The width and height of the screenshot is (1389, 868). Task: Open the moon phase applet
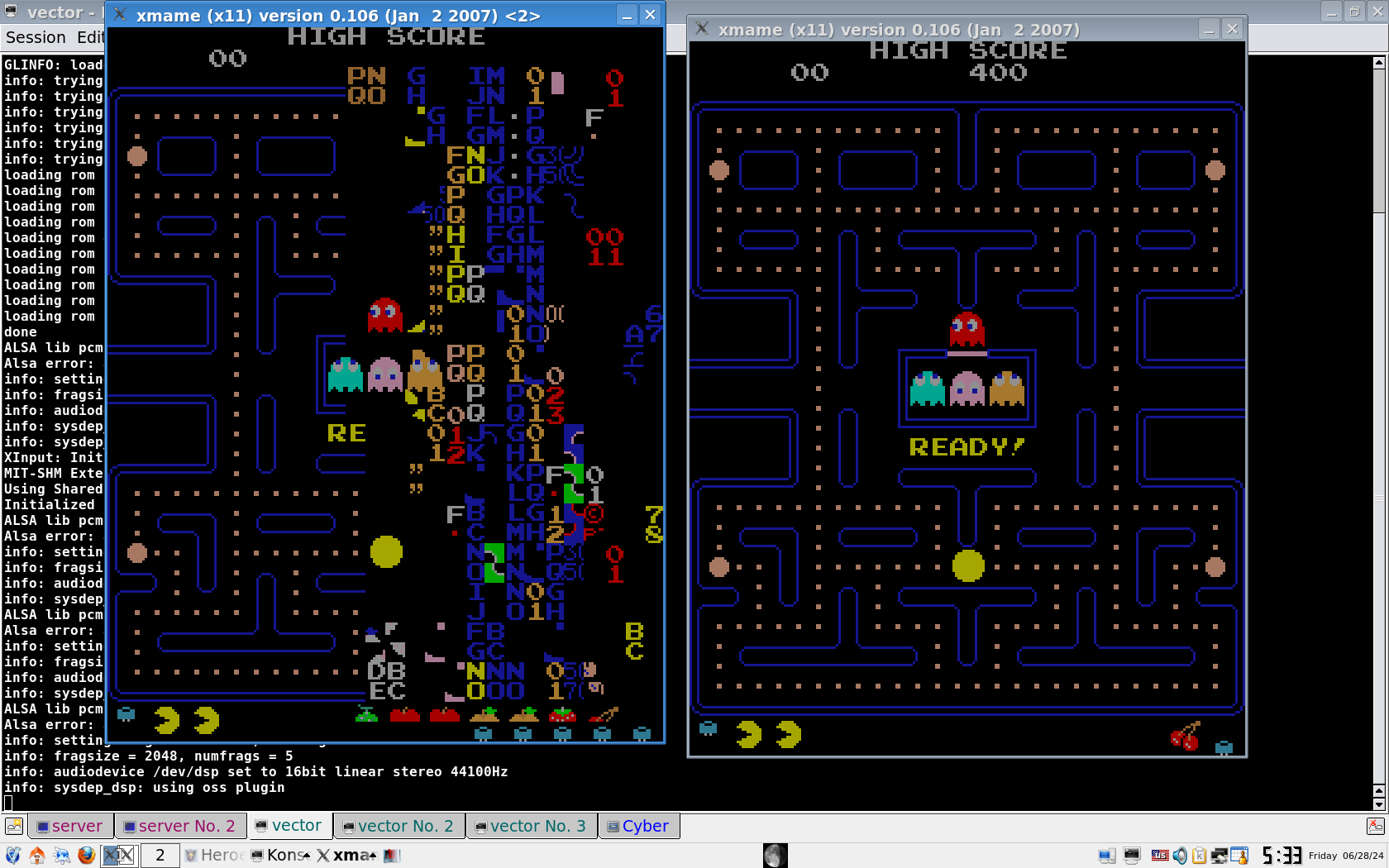(x=775, y=855)
